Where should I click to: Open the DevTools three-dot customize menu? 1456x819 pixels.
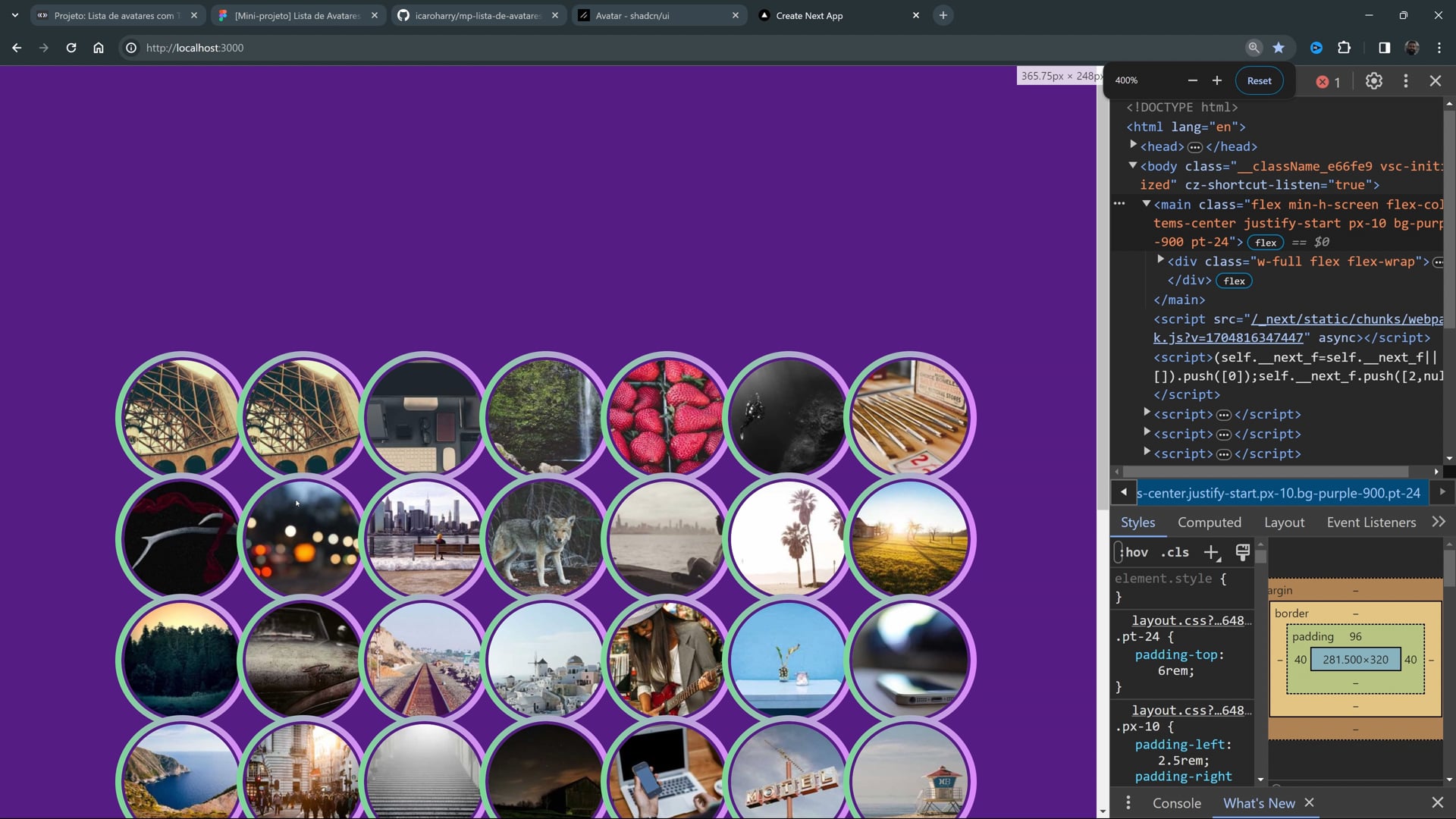pos(1405,81)
